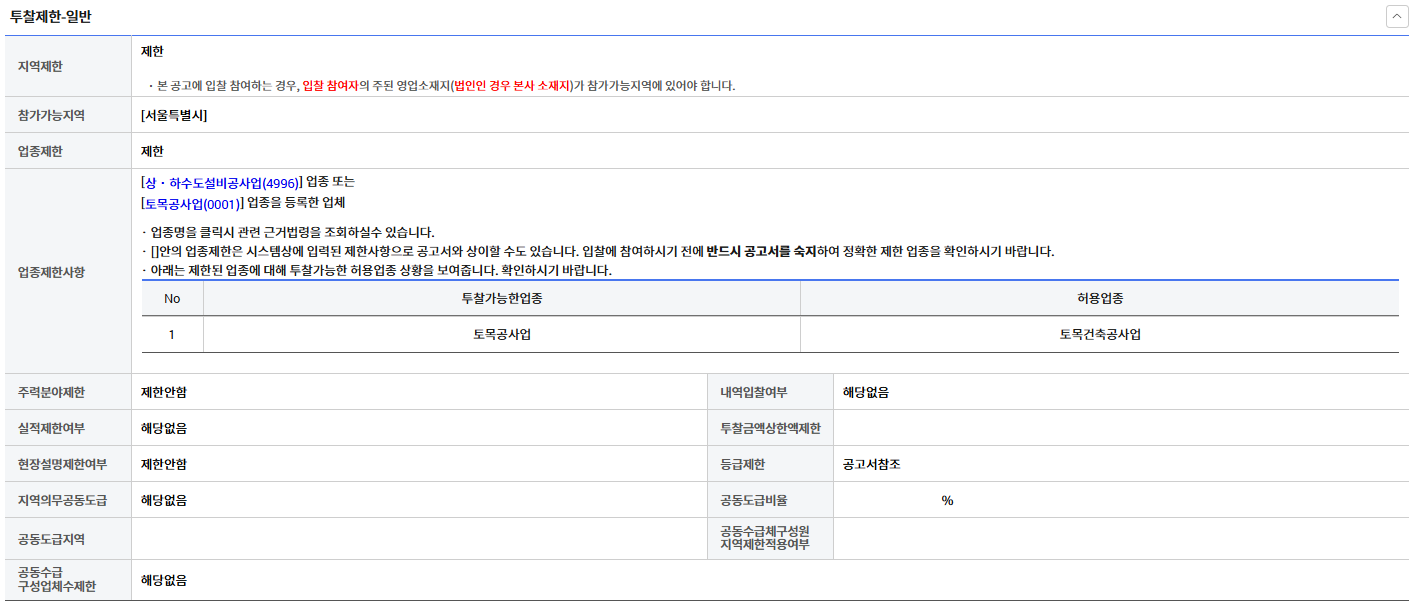Click the [서울특별시] region value
This screenshot has width=1413, height=603.
[x=174, y=115]
